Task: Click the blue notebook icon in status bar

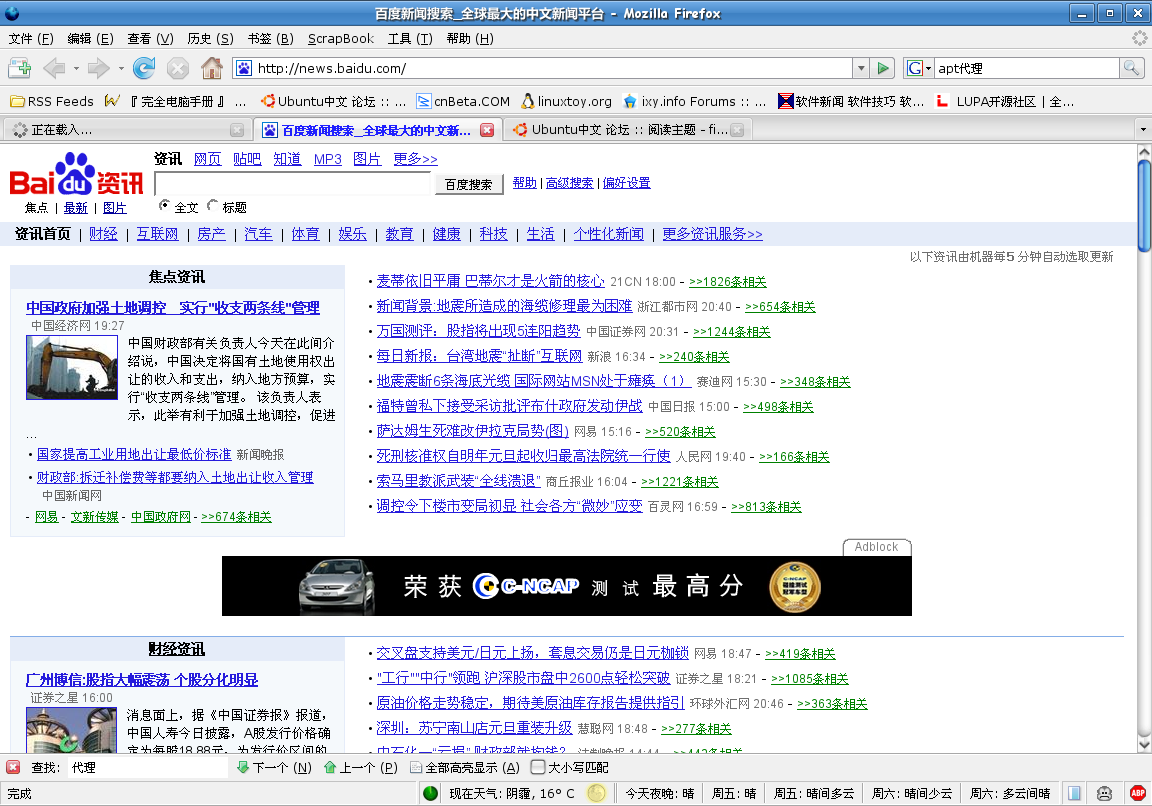Action: [x=1073, y=794]
